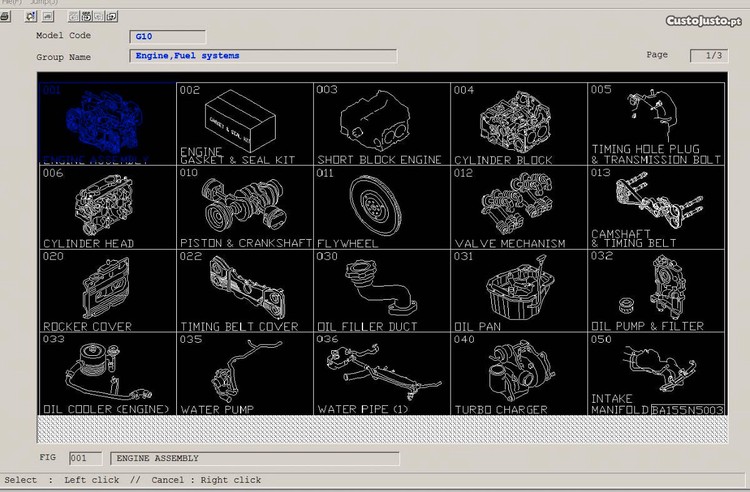Click the Group Name field
The width and height of the screenshot is (750, 492).
tap(263, 56)
